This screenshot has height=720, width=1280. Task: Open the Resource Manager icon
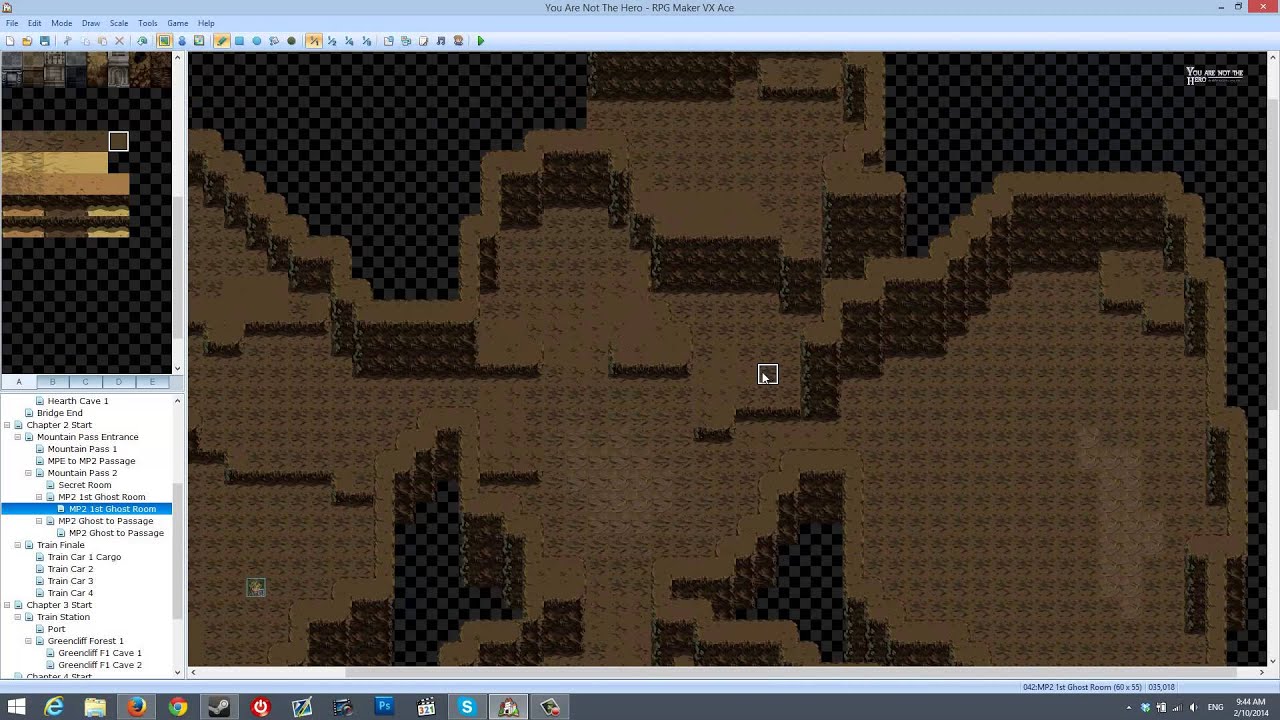[x=406, y=41]
